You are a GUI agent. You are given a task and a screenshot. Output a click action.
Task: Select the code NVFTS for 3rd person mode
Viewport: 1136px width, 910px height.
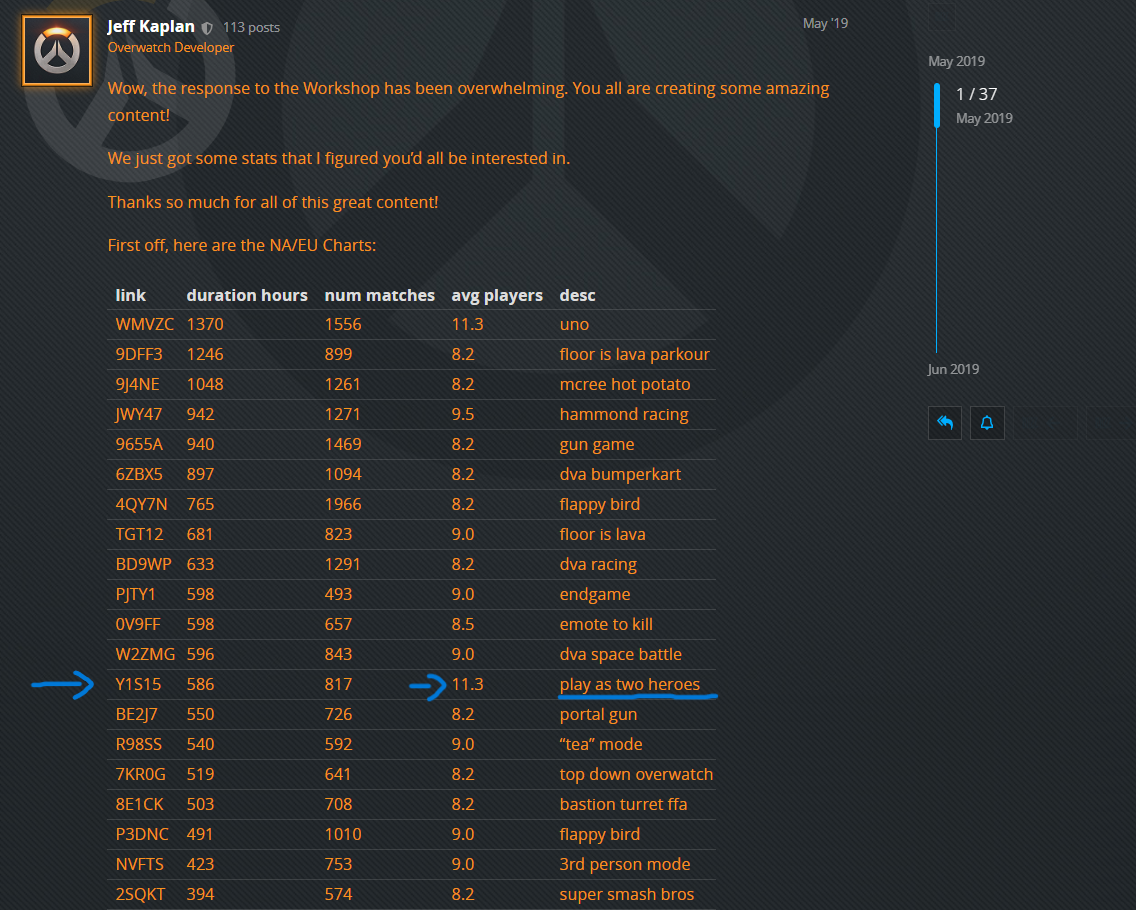point(140,864)
